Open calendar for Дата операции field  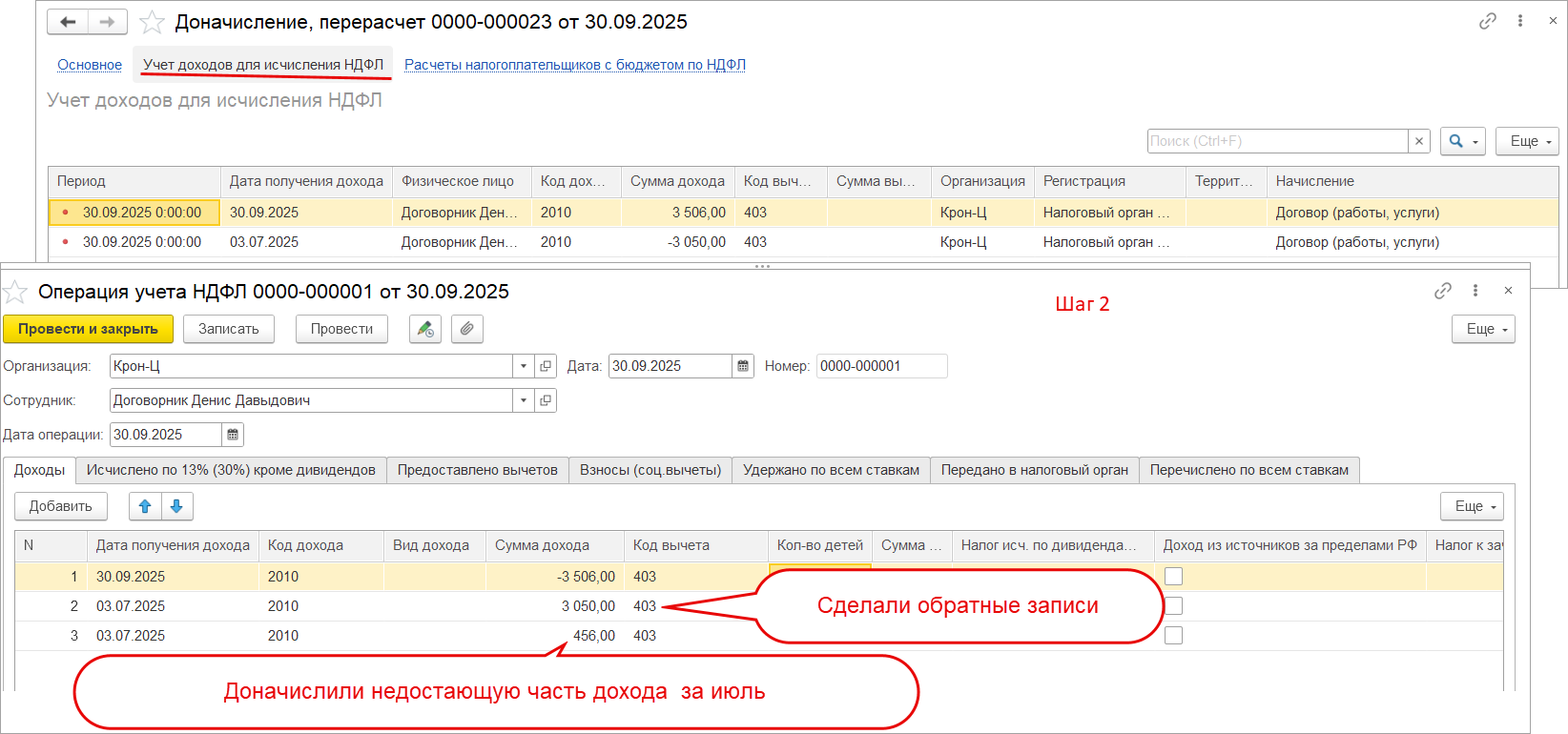[x=233, y=435]
